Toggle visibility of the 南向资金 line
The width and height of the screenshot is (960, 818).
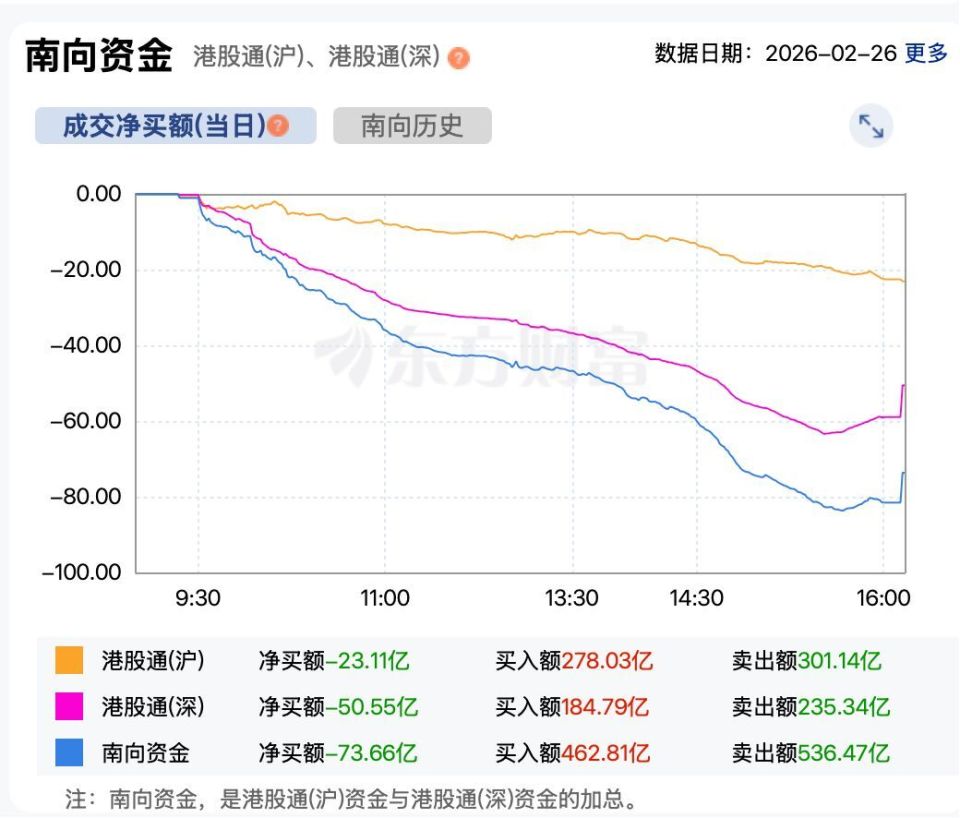click(x=148, y=753)
